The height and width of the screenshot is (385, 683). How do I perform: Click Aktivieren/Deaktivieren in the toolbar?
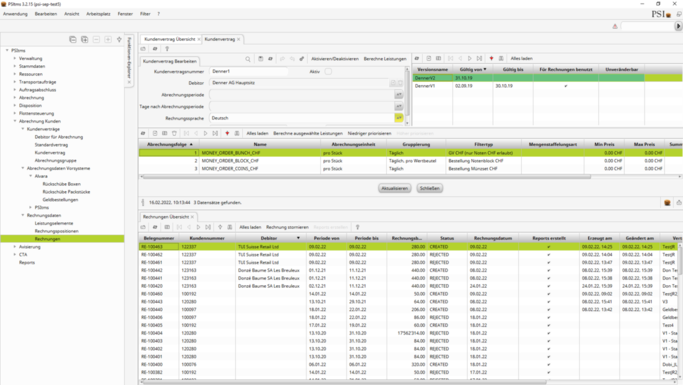pyautogui.click(x=335, y=59)
